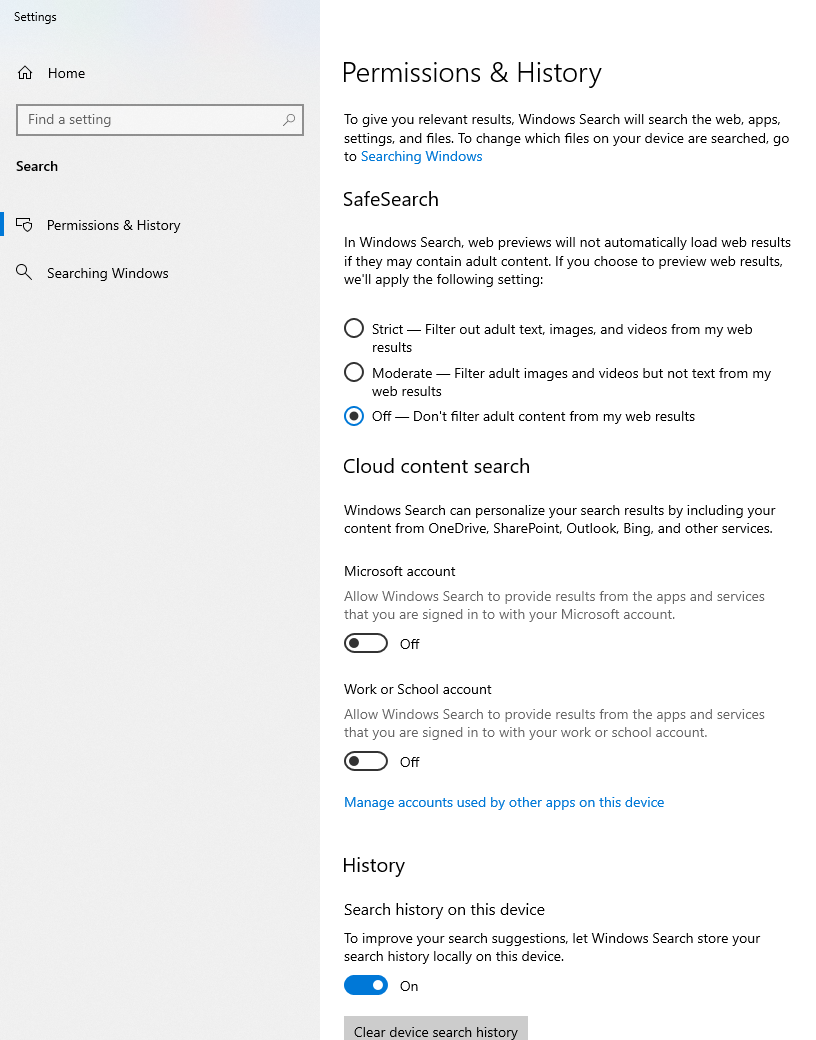Screen dimensions: 816x1040
Task: Click the Off label beside Microsoft account toggle
Action: (409, 644)
